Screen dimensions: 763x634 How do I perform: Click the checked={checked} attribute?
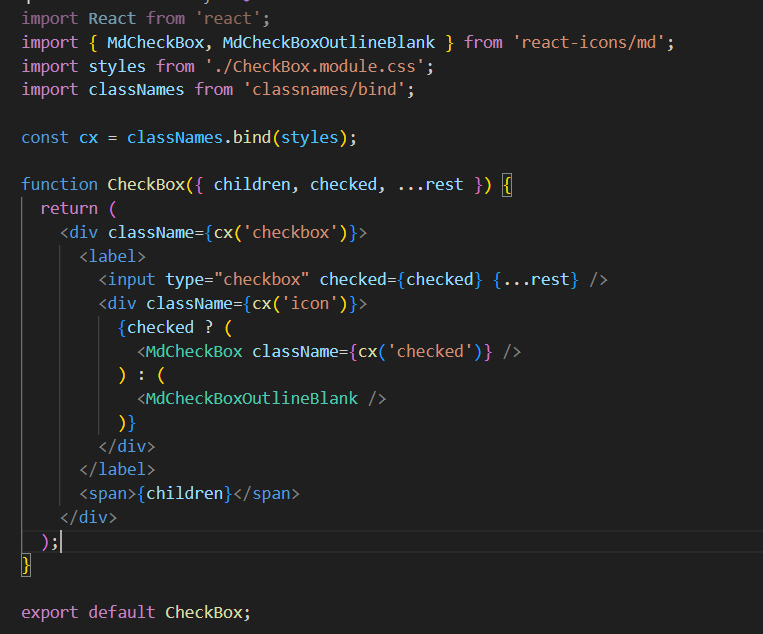401,279
